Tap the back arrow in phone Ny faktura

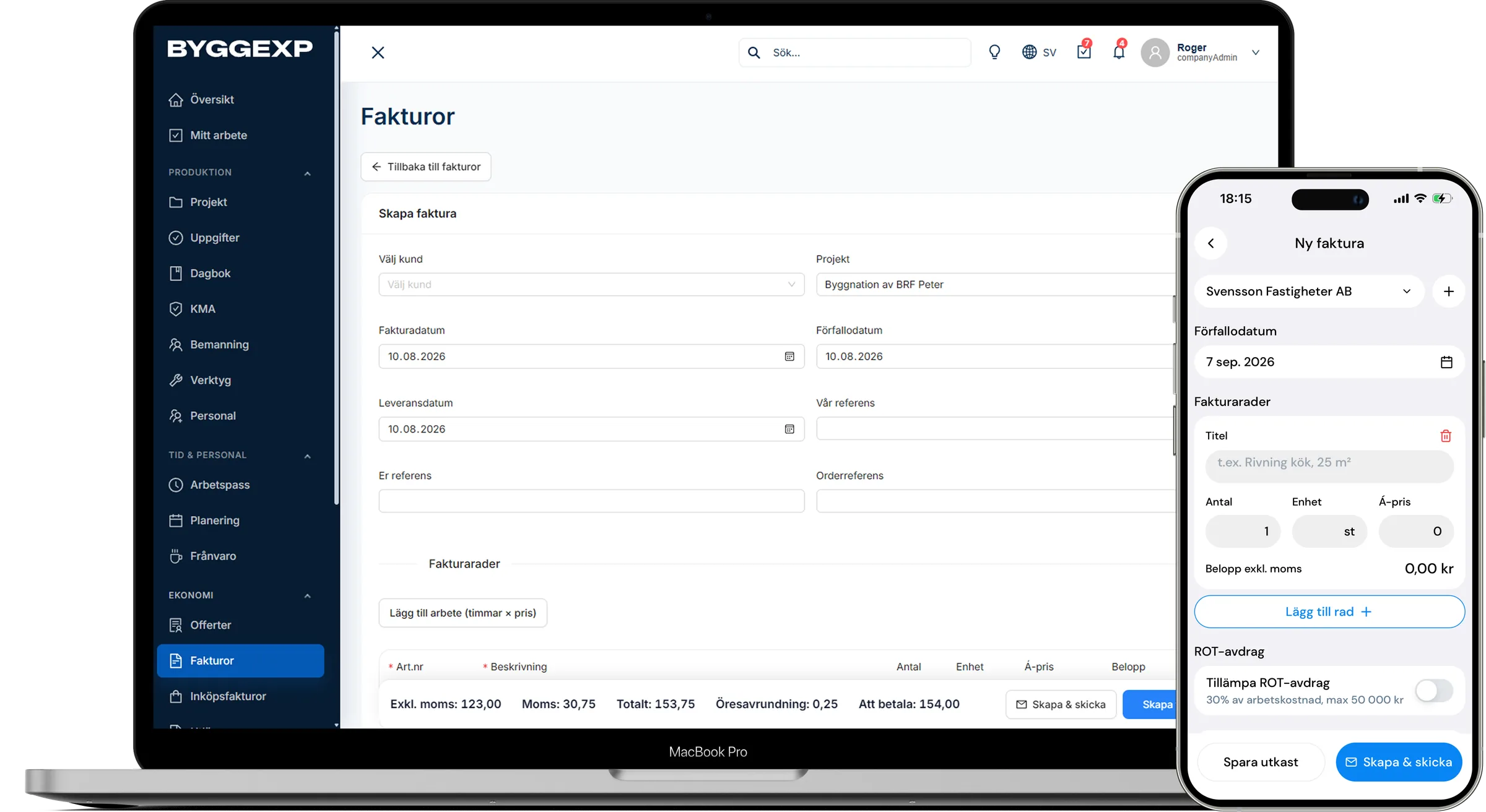[1211, 243]
